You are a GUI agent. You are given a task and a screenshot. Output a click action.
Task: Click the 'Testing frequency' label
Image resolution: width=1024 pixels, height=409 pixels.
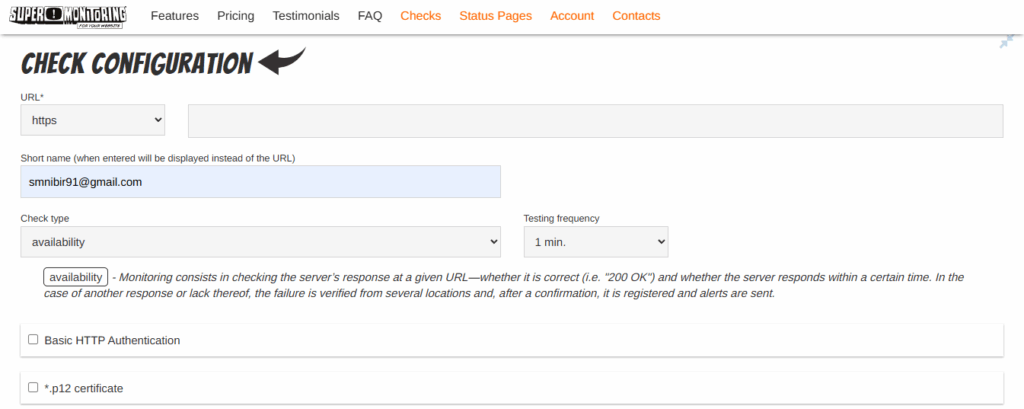562,218
